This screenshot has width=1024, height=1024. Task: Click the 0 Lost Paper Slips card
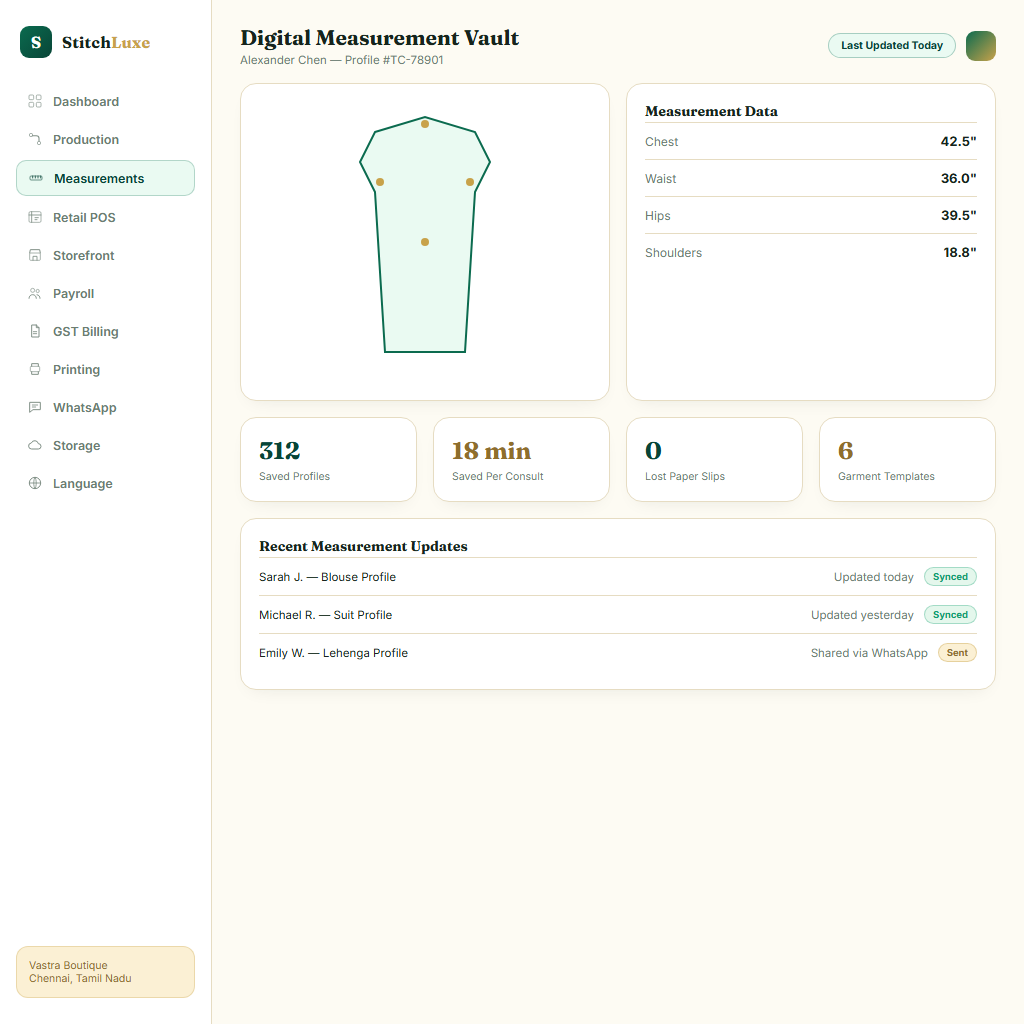click(x=714, y=460)
